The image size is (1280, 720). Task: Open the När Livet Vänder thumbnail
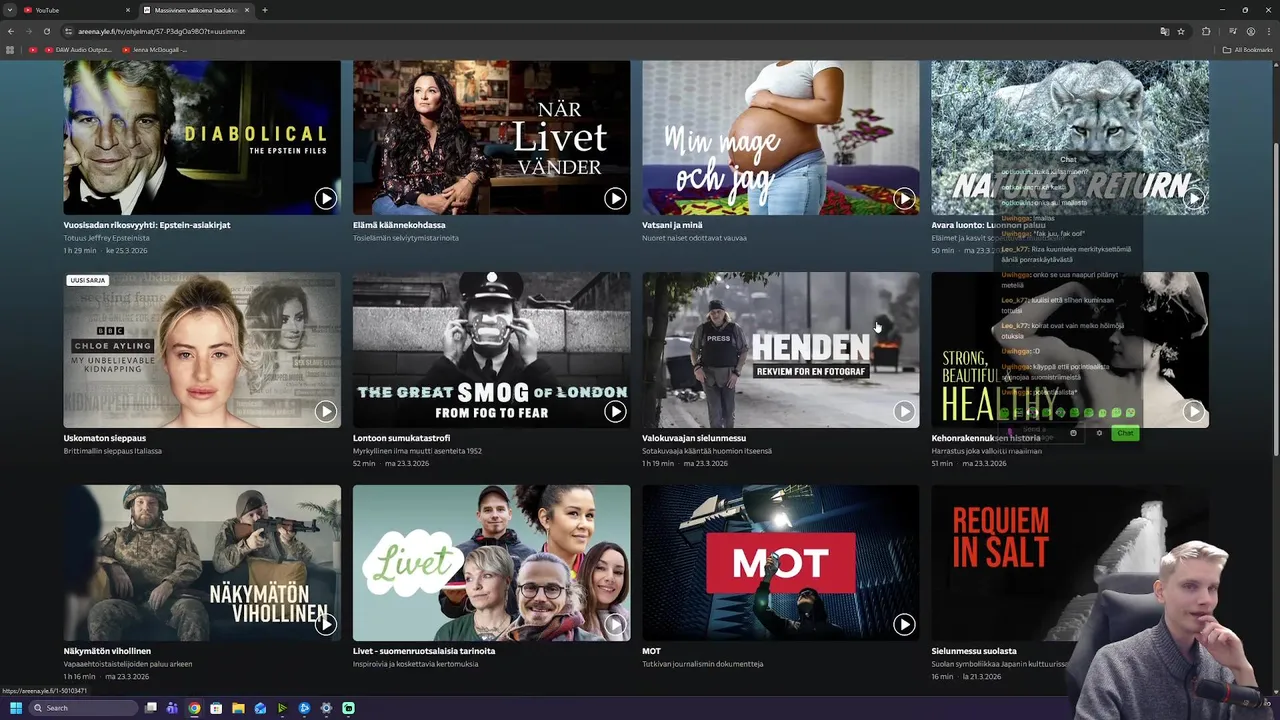point(491,138)
